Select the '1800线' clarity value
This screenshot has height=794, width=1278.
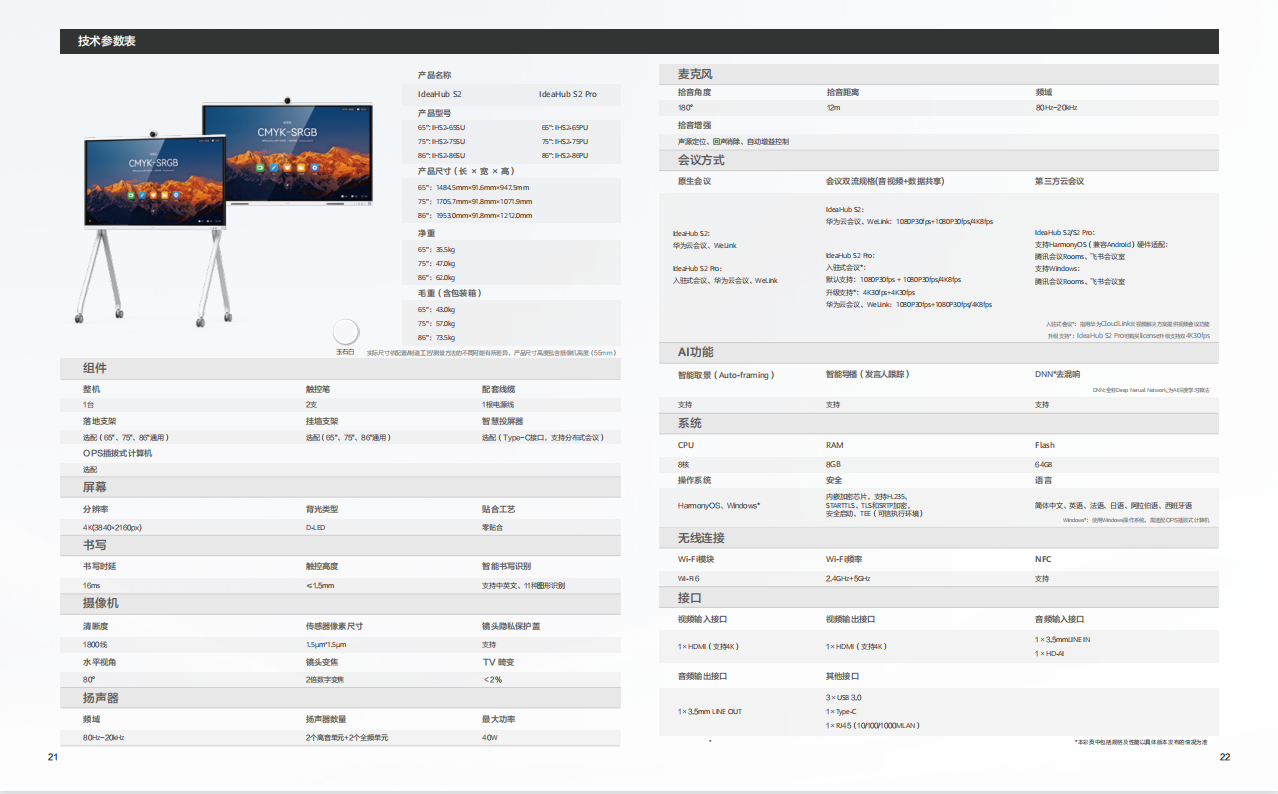(x=94, y=645)
